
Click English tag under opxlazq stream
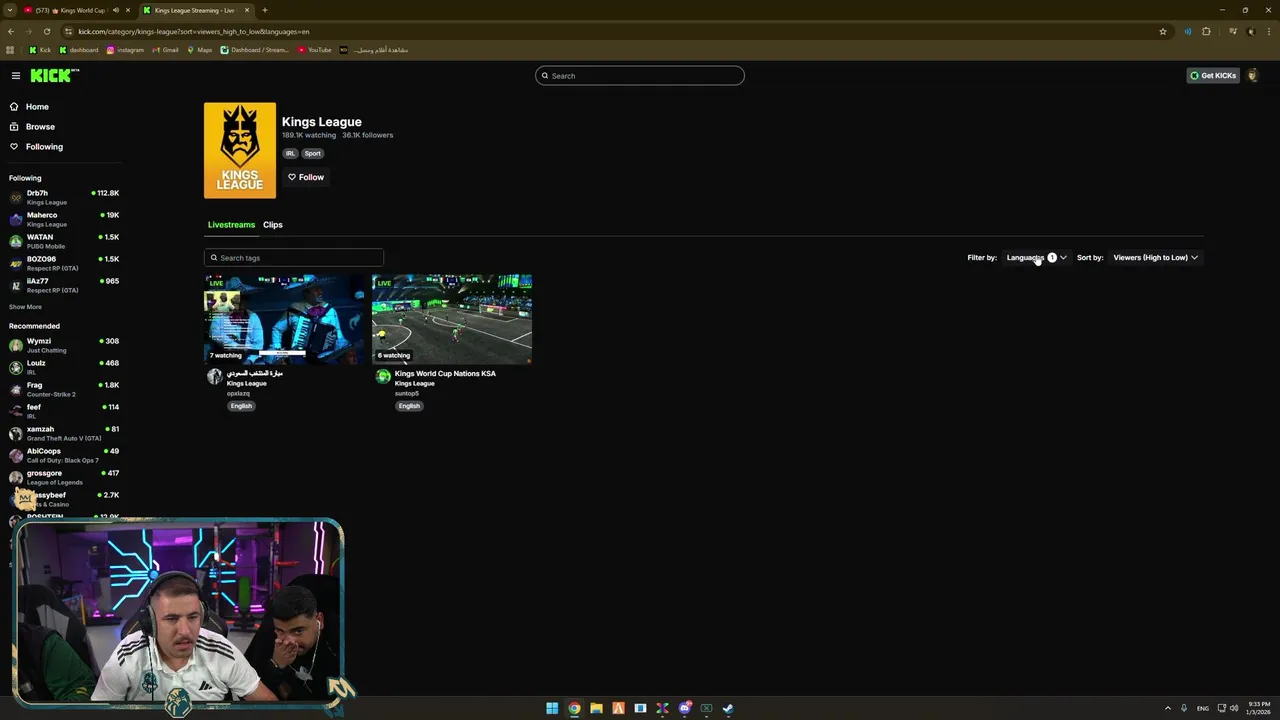(x=241, y=406)
